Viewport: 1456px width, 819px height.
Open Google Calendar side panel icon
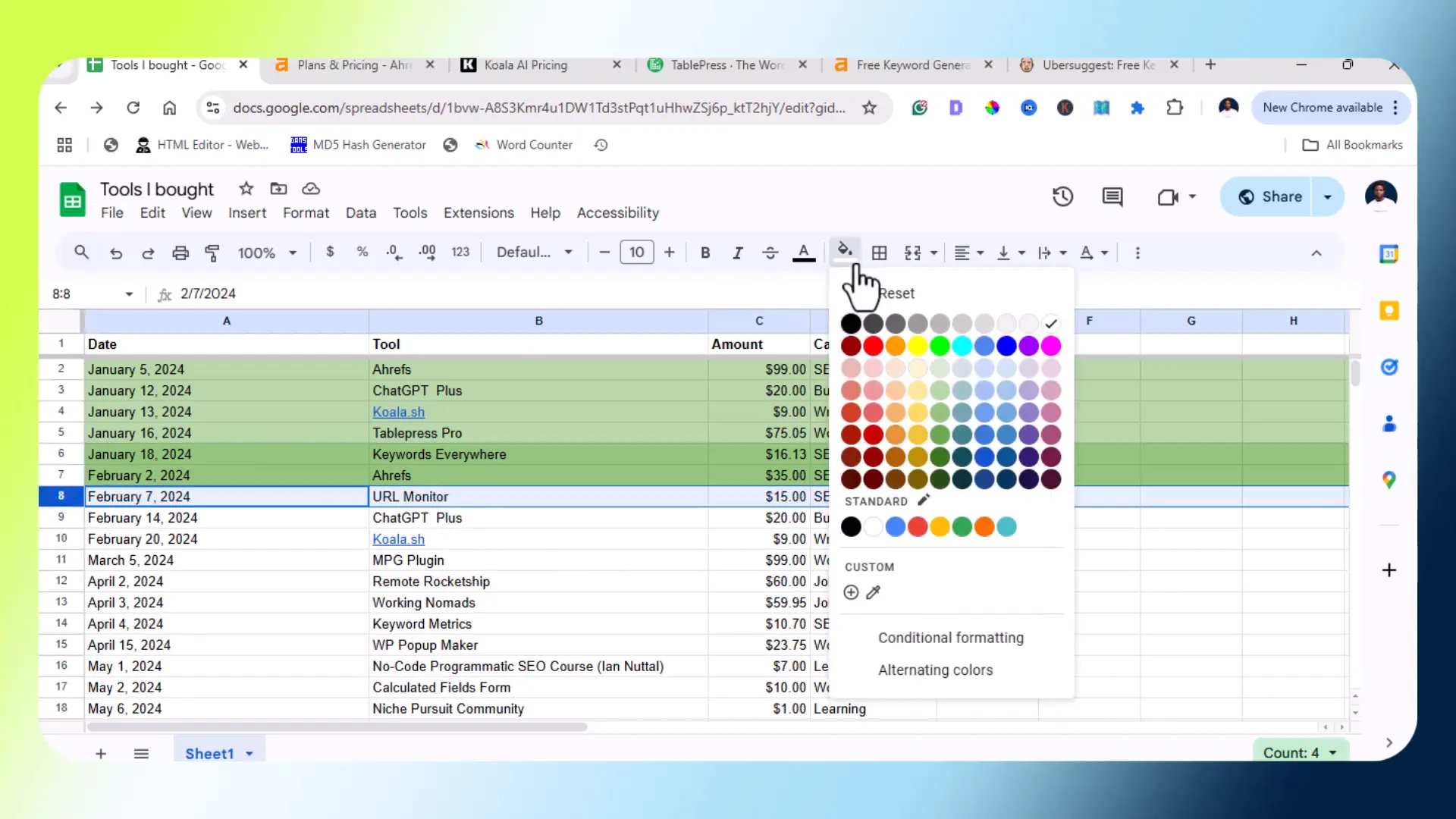[x=1389, y=254]
